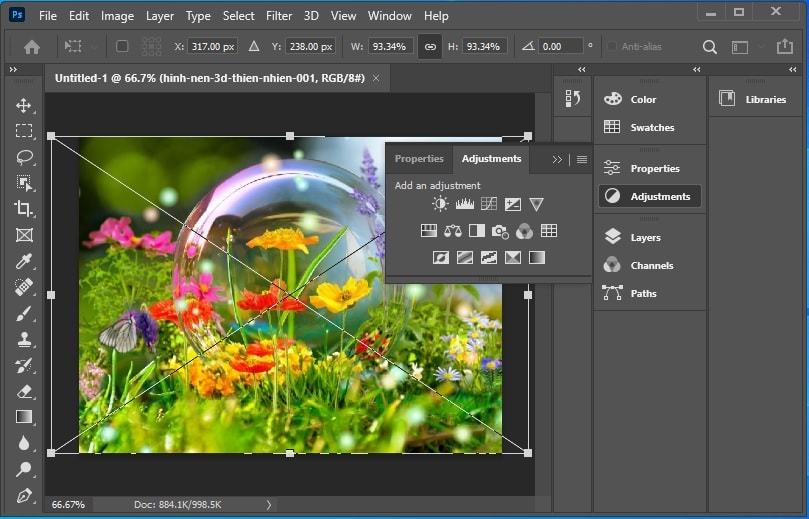
Task: Expand the Libraries panel column arrows
Action: tap(792, 69)
